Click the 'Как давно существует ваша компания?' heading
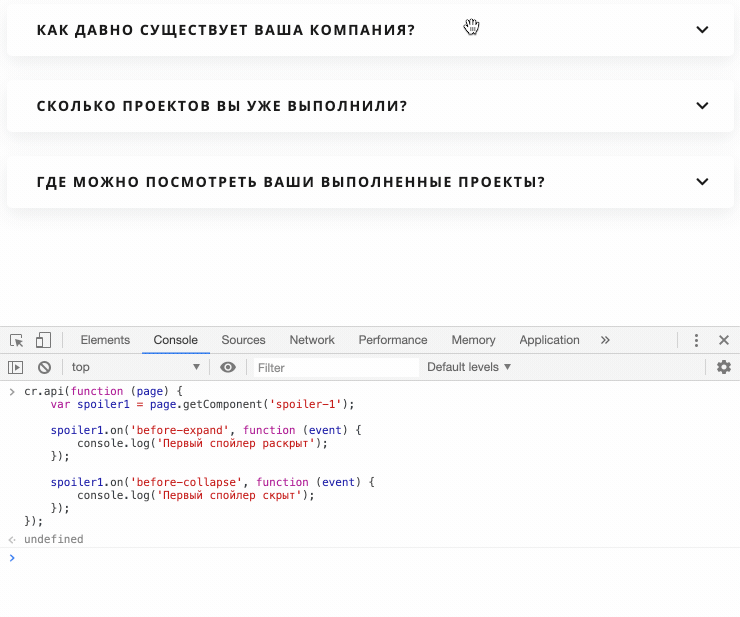This screenshot has width=740, height=617. (x=226, y=30)
